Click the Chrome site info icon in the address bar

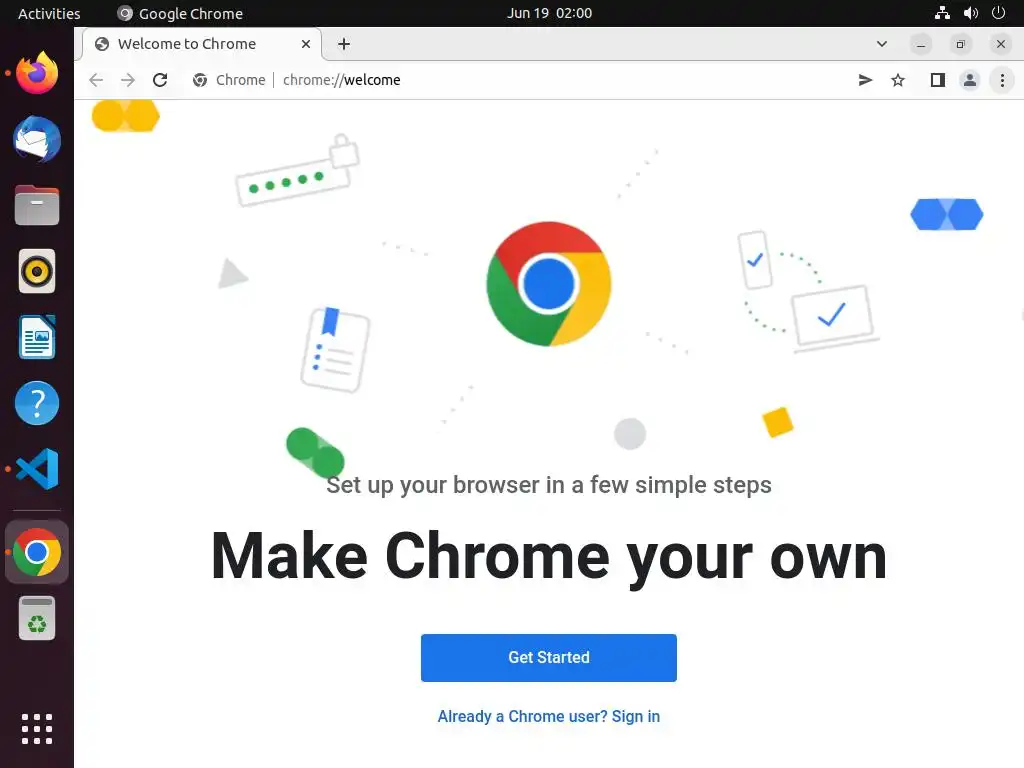pos(200,80)
